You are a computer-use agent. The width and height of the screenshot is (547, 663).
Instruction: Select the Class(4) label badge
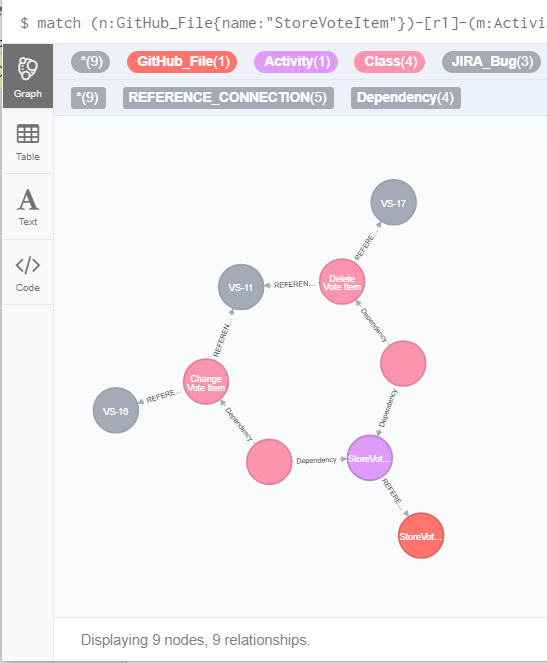click(x=390, y=62)
